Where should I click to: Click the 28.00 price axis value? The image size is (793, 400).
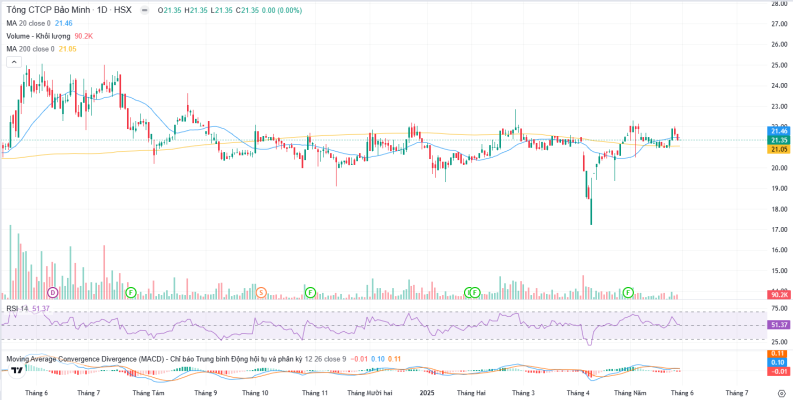pyautogui.click(x=779, y=3)
